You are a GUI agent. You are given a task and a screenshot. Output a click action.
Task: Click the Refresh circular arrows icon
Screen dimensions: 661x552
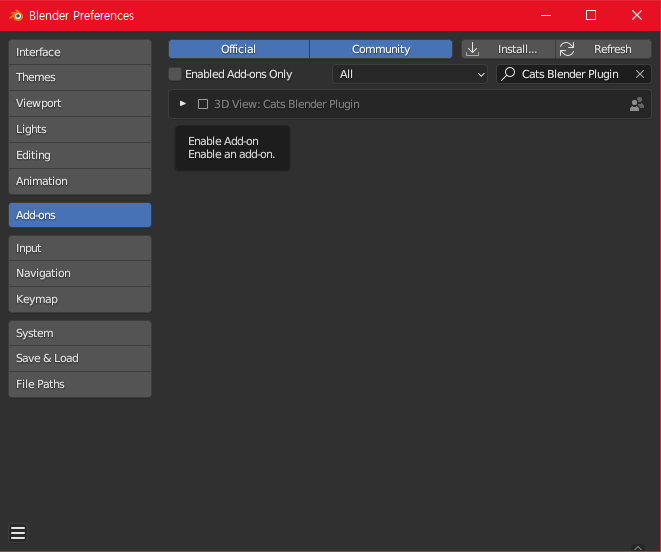(567, 49)
